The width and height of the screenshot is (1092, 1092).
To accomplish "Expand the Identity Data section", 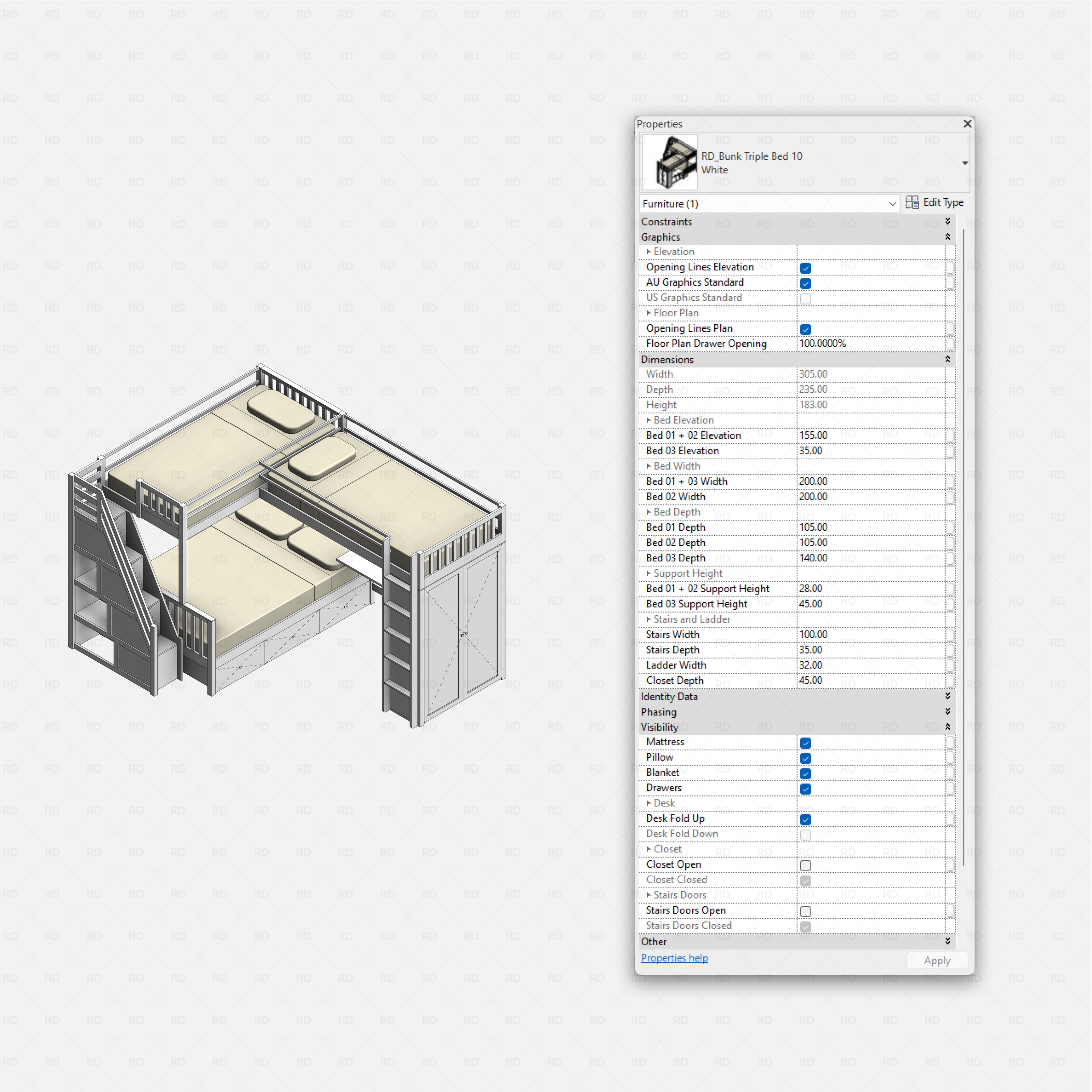I will pos(947,696).
